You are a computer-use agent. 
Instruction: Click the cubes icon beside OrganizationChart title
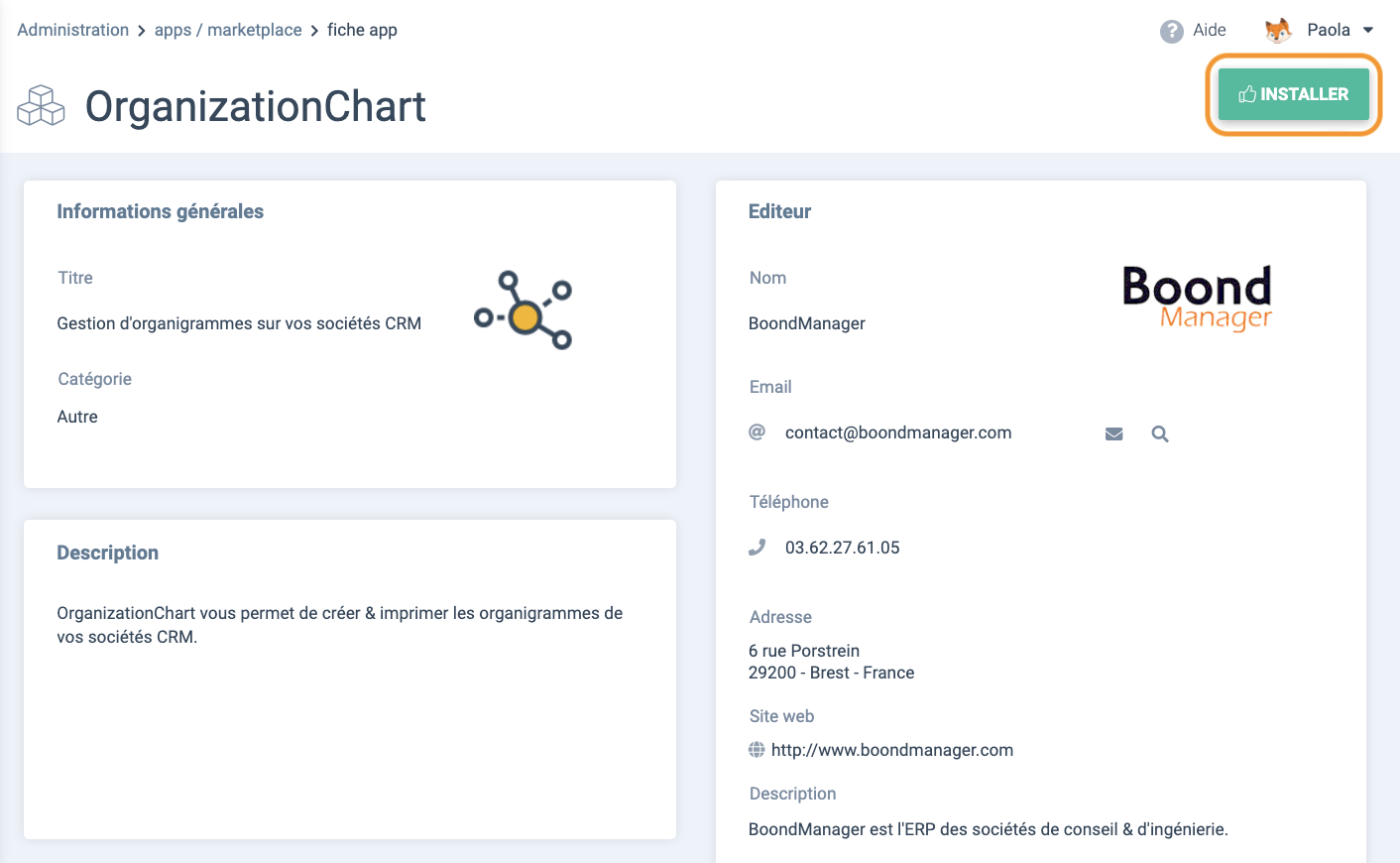coord(41,106)
